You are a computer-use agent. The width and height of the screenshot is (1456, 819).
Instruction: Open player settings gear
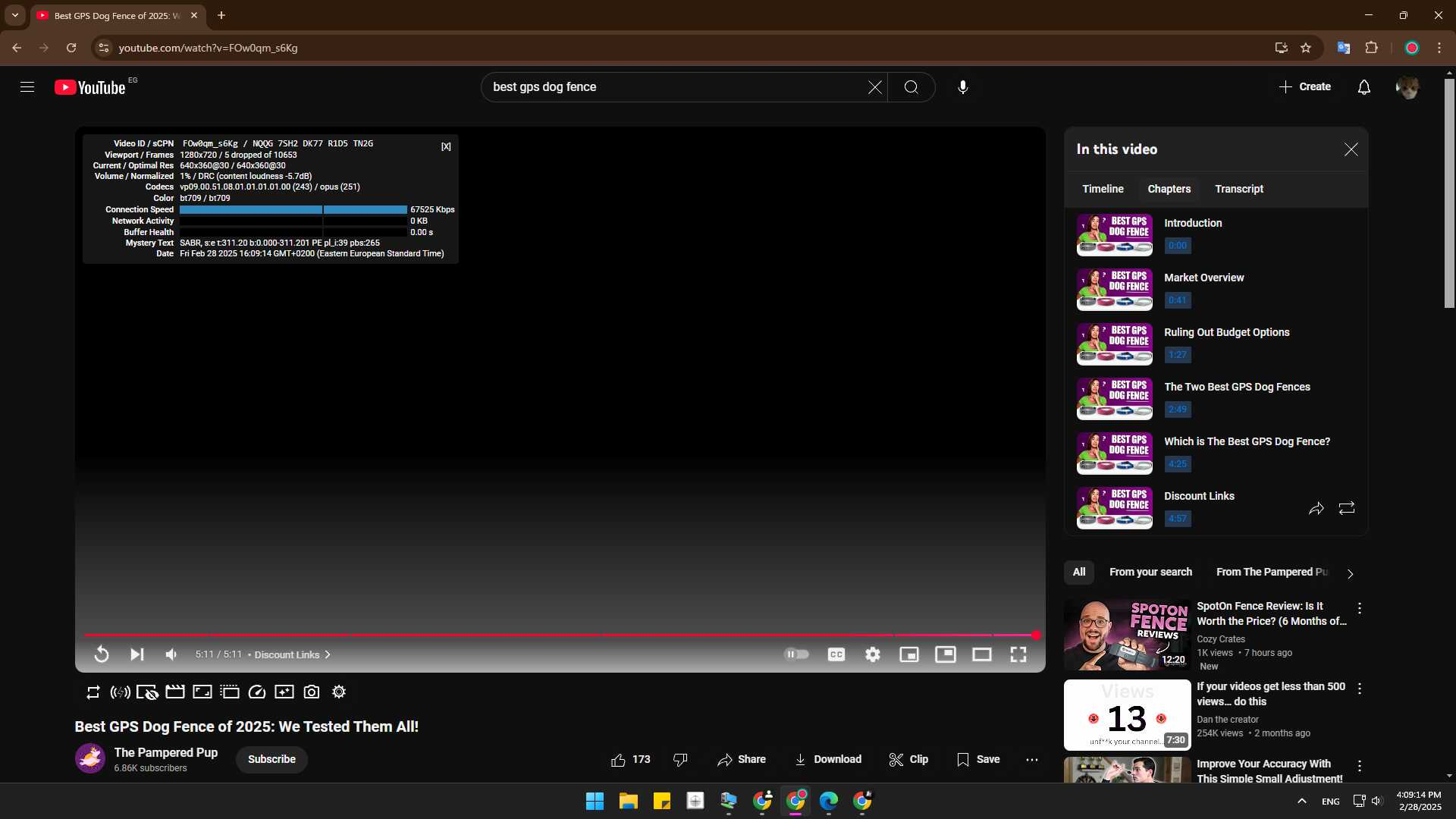pyautogui.click(x=873, y=654)
